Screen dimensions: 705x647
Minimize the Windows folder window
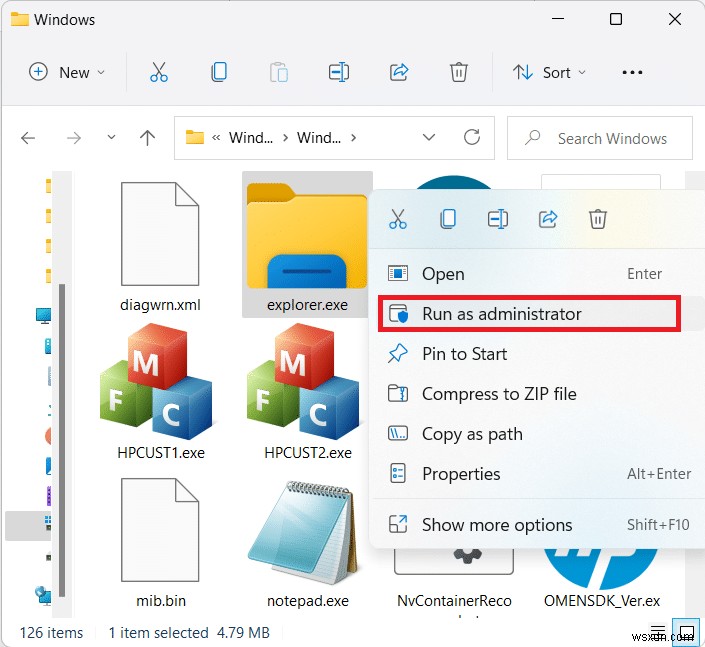[558, 19]
